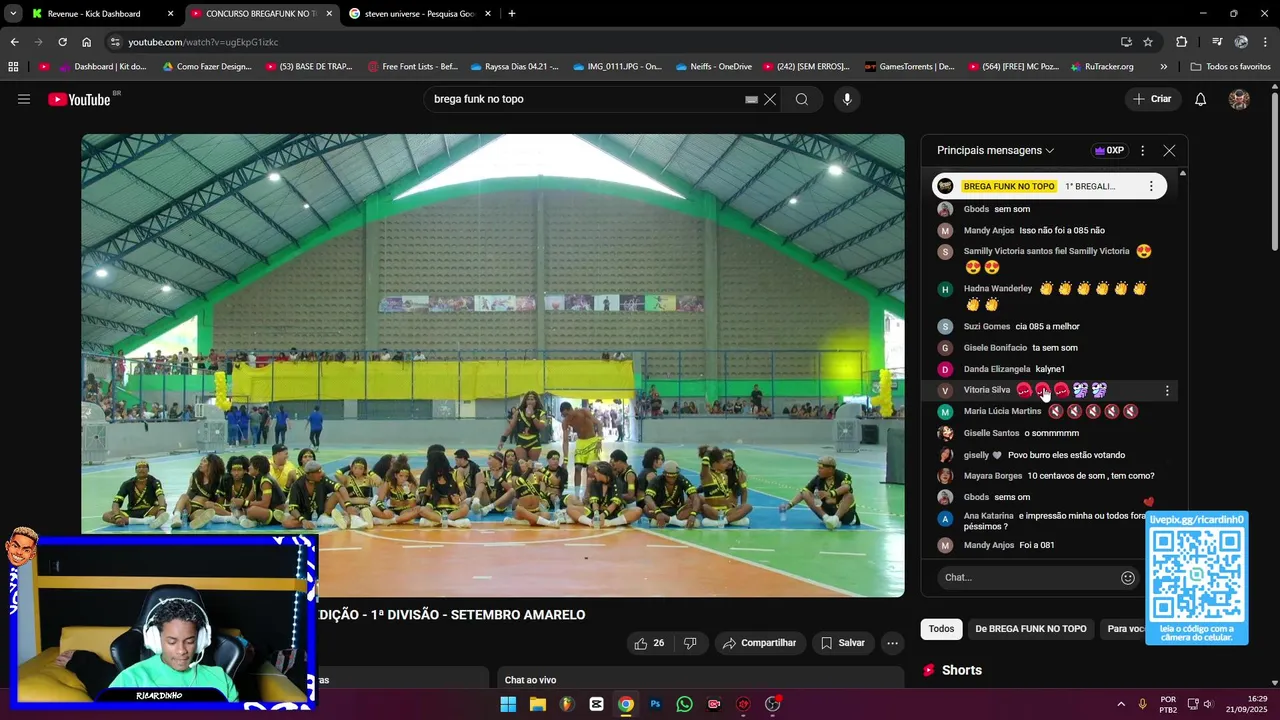Screen dimensions: 1280x720
Task: Show hidden system tray icons
Action: 1120,704
